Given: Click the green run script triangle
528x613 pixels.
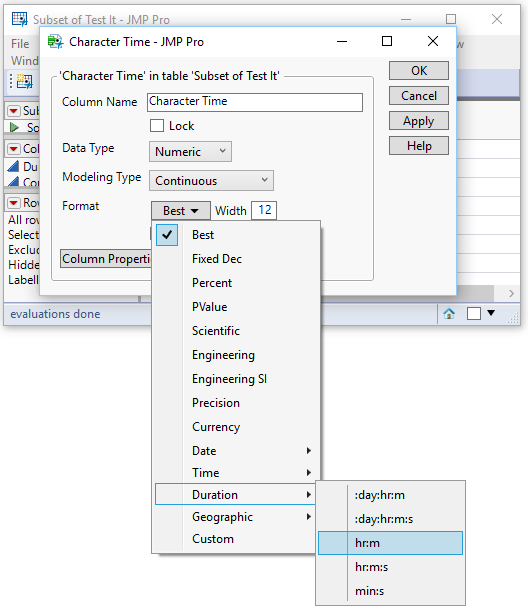Looking at the screenshot, I should coord(14,127).
